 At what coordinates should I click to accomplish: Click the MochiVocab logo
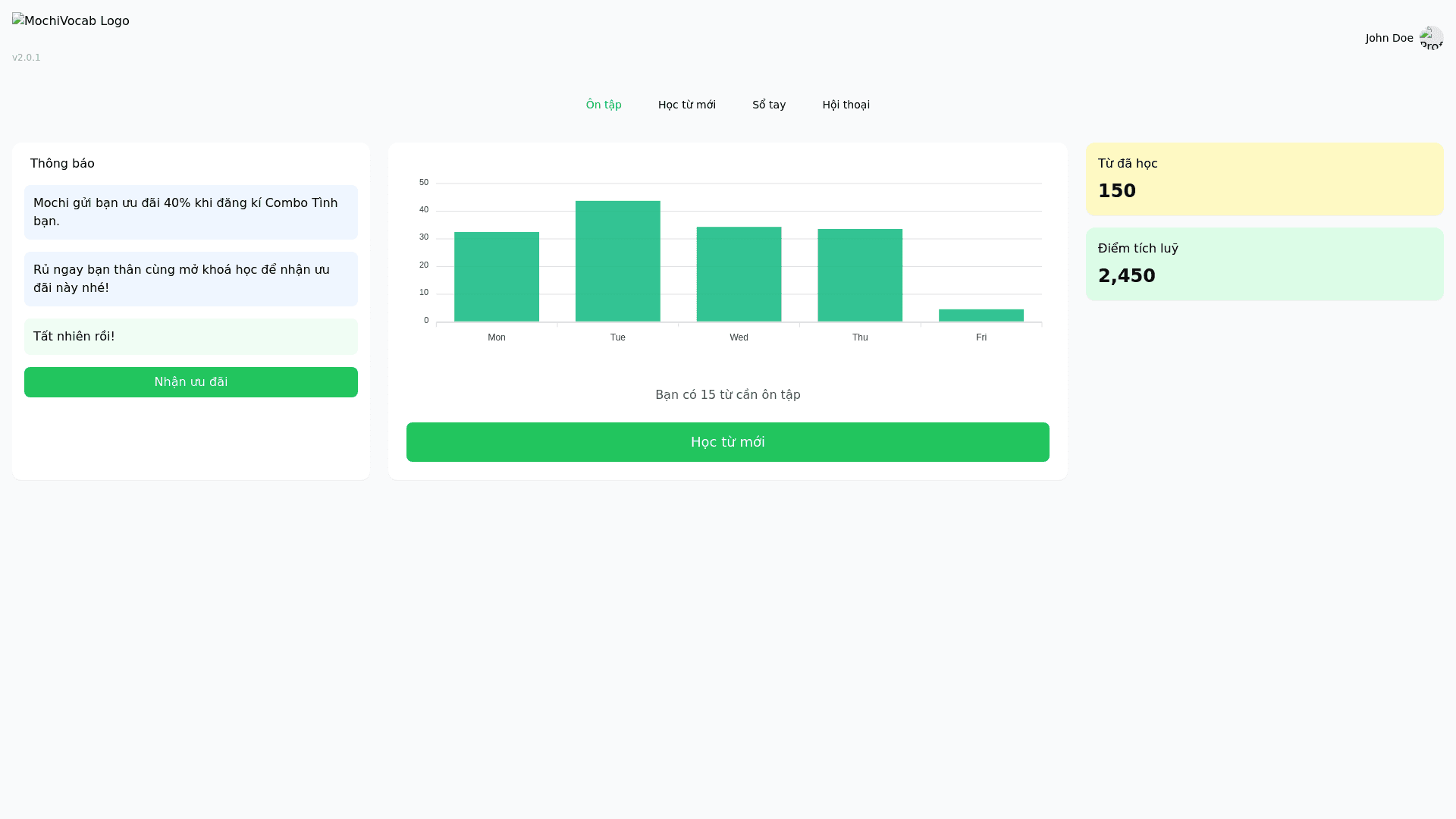pos(71,21)
